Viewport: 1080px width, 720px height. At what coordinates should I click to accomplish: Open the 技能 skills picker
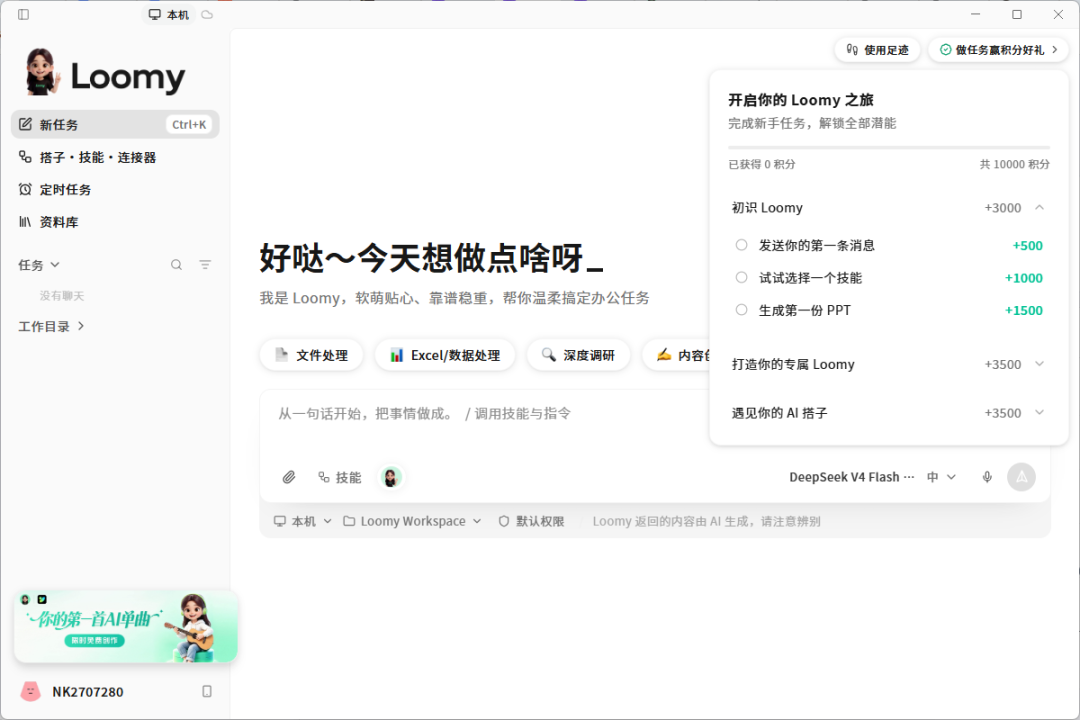[x=340, y=477]
